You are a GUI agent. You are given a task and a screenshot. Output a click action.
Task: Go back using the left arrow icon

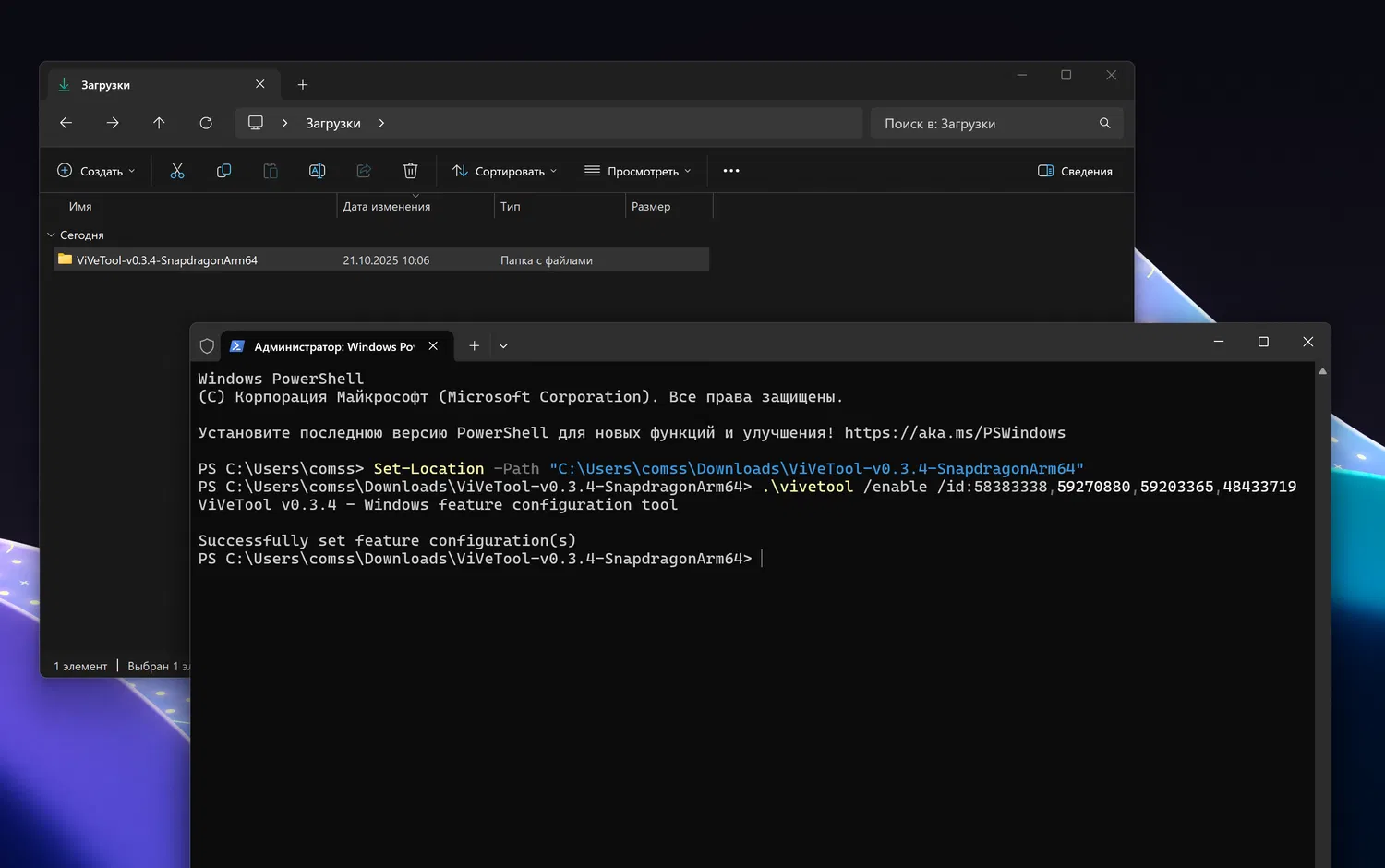pyautogui.click(x=66, y=123)
